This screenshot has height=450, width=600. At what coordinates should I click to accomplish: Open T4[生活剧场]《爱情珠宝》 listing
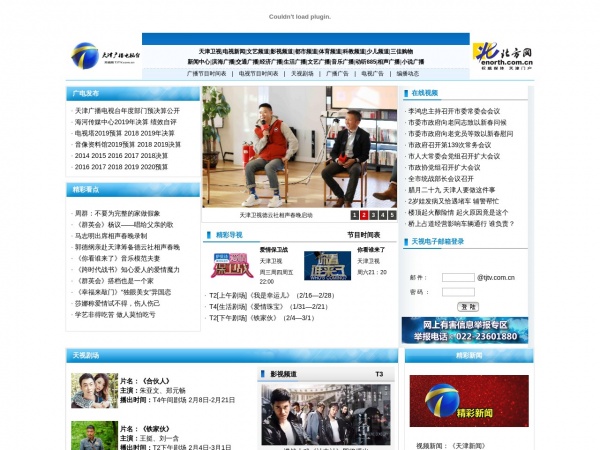[268, 307]
